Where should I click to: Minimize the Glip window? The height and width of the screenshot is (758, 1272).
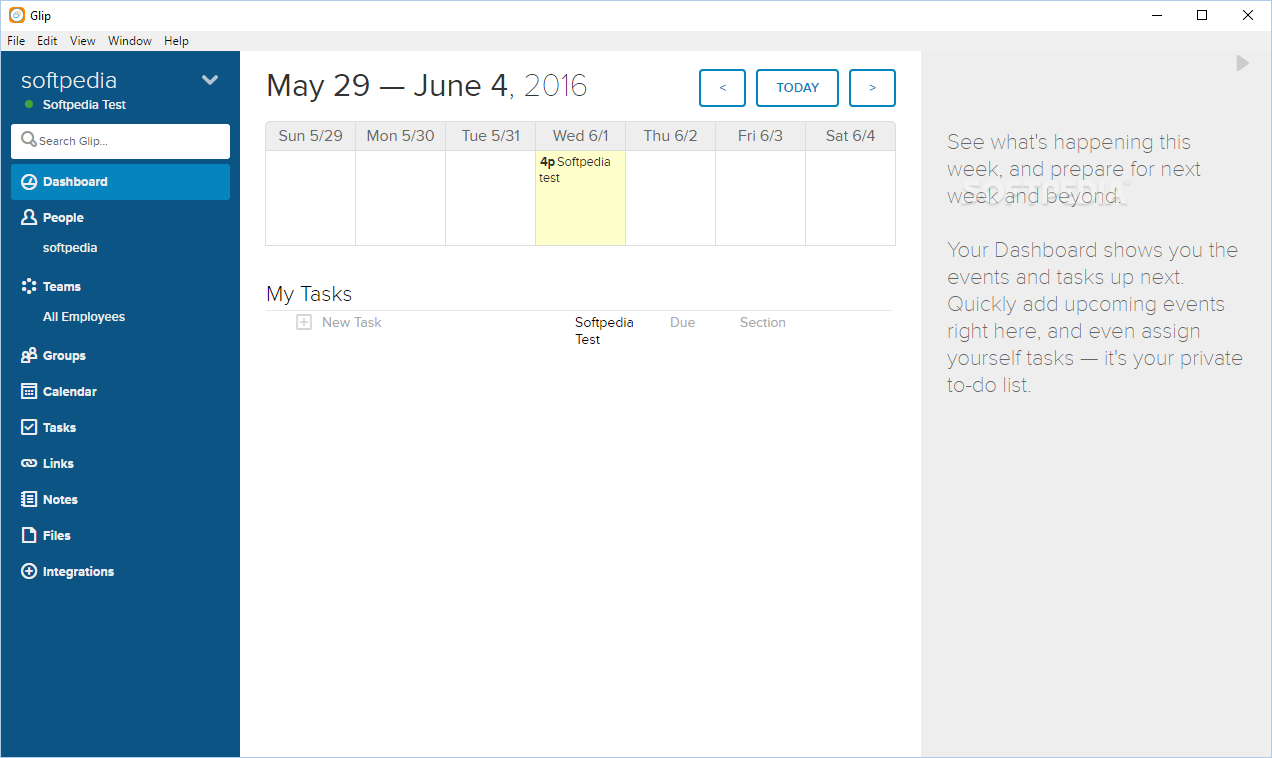pos(1157,15)
